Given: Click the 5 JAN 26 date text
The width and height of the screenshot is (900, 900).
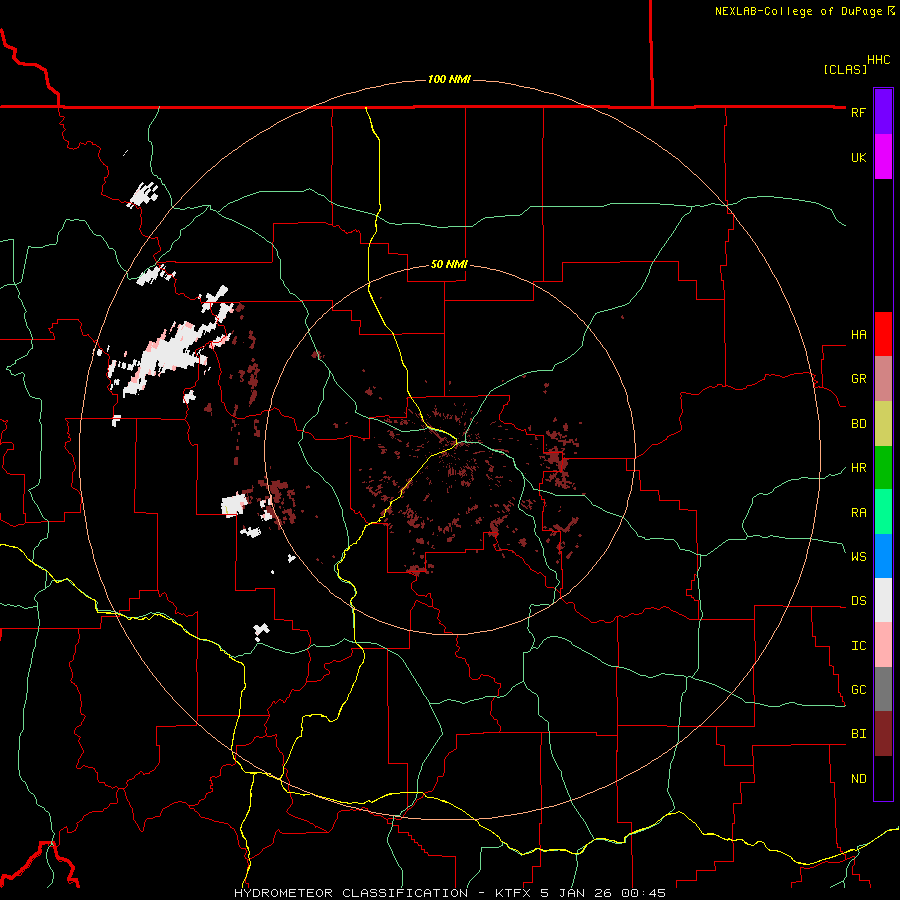Looking at the screenshot, I should click(577, 893).
